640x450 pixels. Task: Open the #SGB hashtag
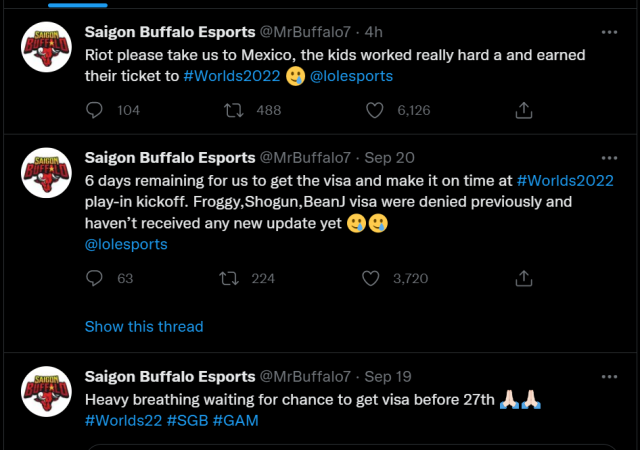(x=187, y=421)
